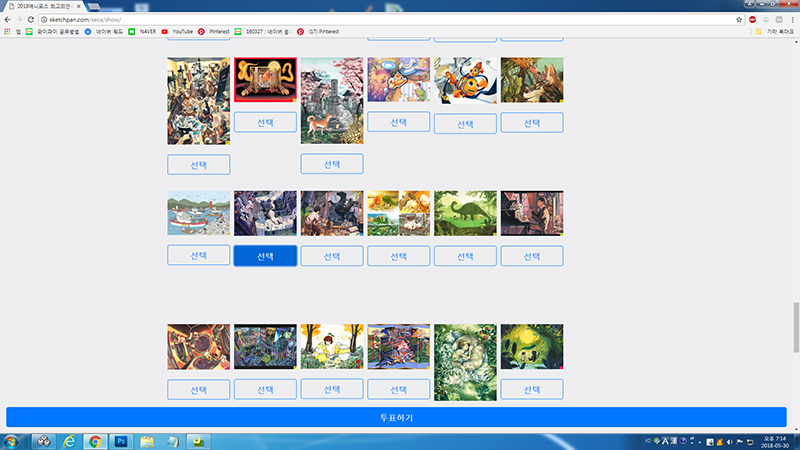The height and width of the screenshot is (450, 800).
Task: Click 선택 under the yellow-green leaves artwork
Action: click(532, 389)
